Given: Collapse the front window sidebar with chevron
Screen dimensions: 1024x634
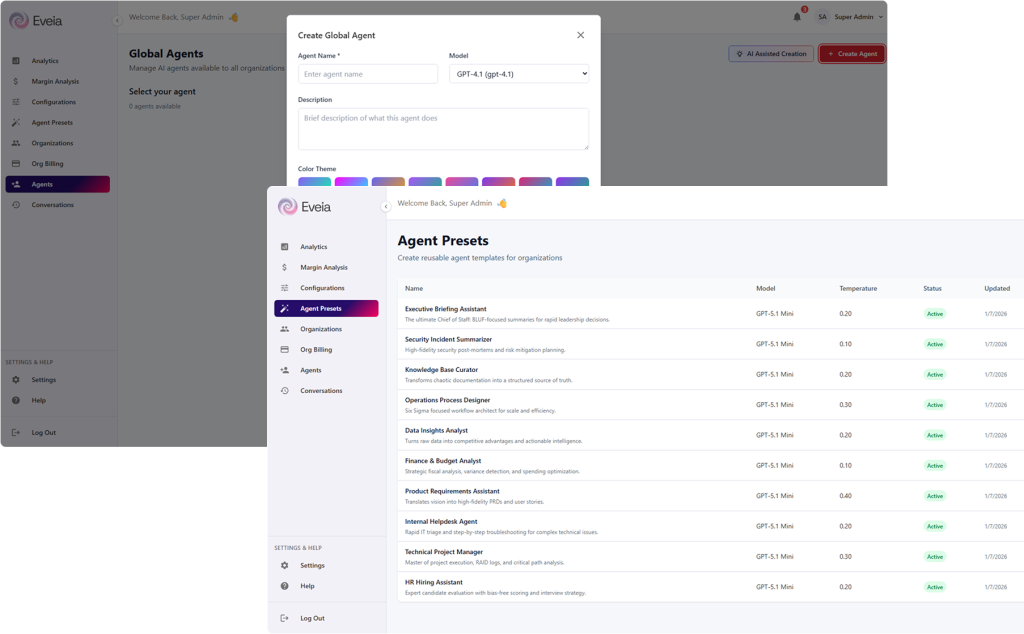Looking at the screenshot, I should 386,207.
